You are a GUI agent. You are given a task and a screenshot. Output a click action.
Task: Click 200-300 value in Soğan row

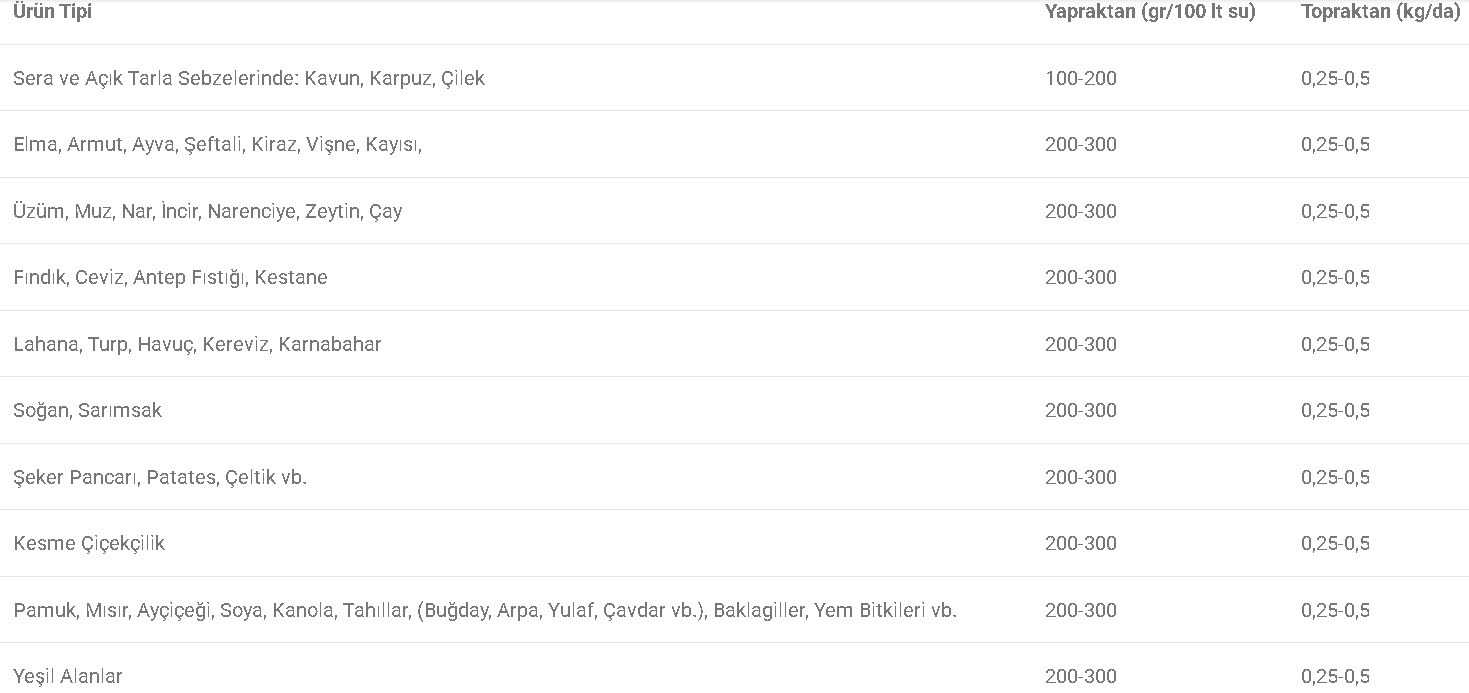tap(1081, 410)
